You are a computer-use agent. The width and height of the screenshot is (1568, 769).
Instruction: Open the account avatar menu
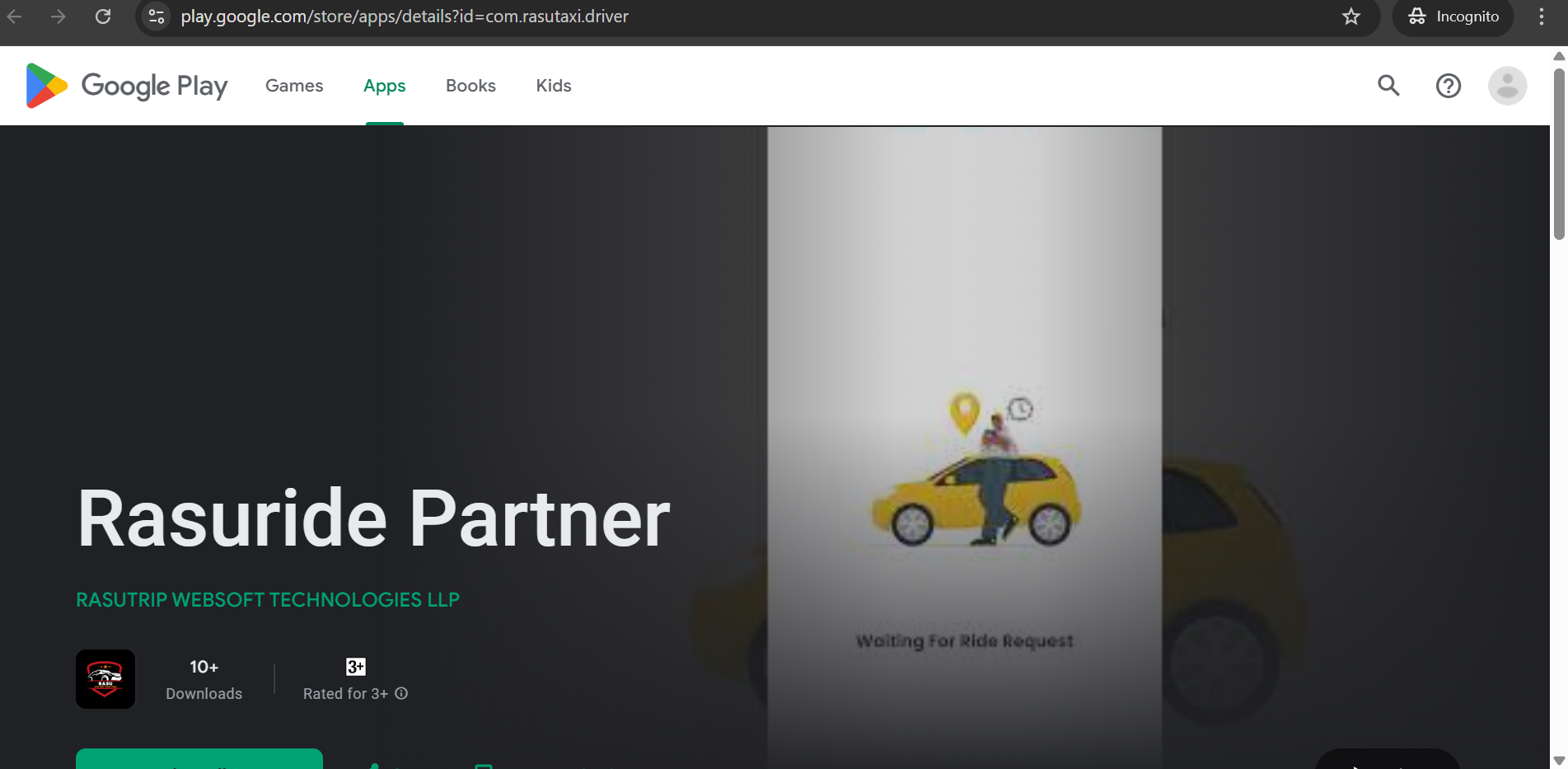(x=1508, y=86)
